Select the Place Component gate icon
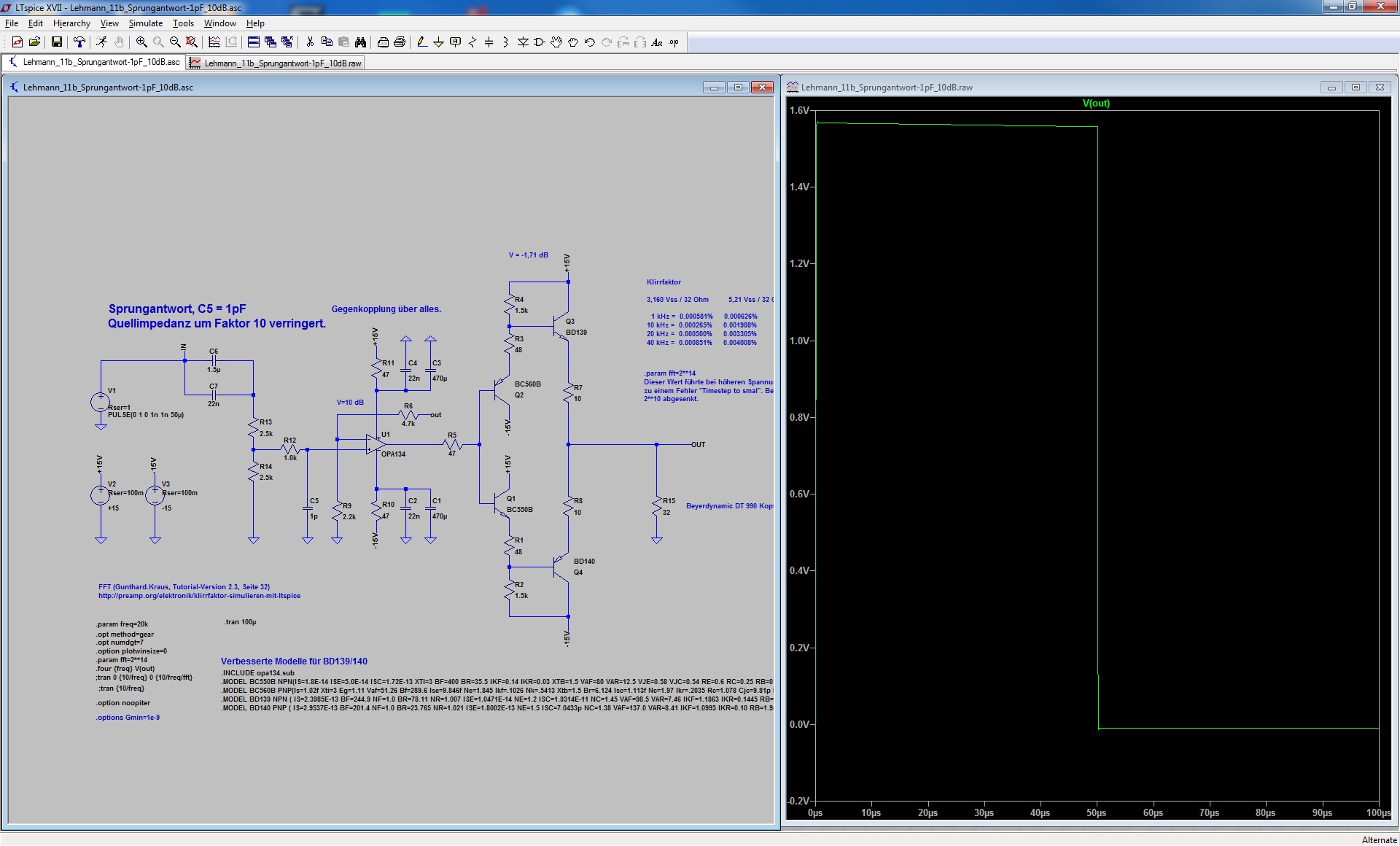This screenshot has width=1400, height=846. tap(540, 42)
